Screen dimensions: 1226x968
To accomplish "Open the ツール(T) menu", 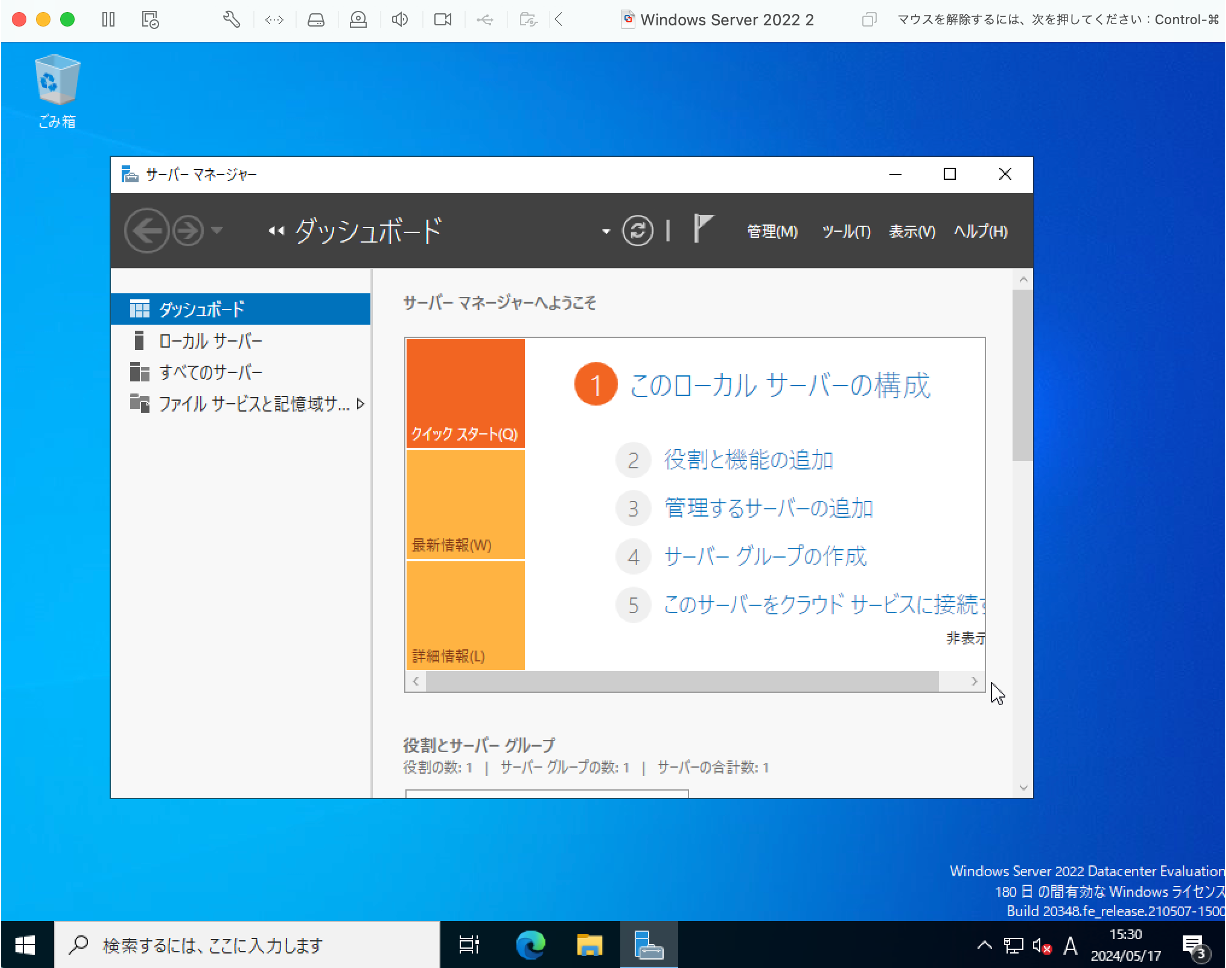I will (x=846, y=232).
